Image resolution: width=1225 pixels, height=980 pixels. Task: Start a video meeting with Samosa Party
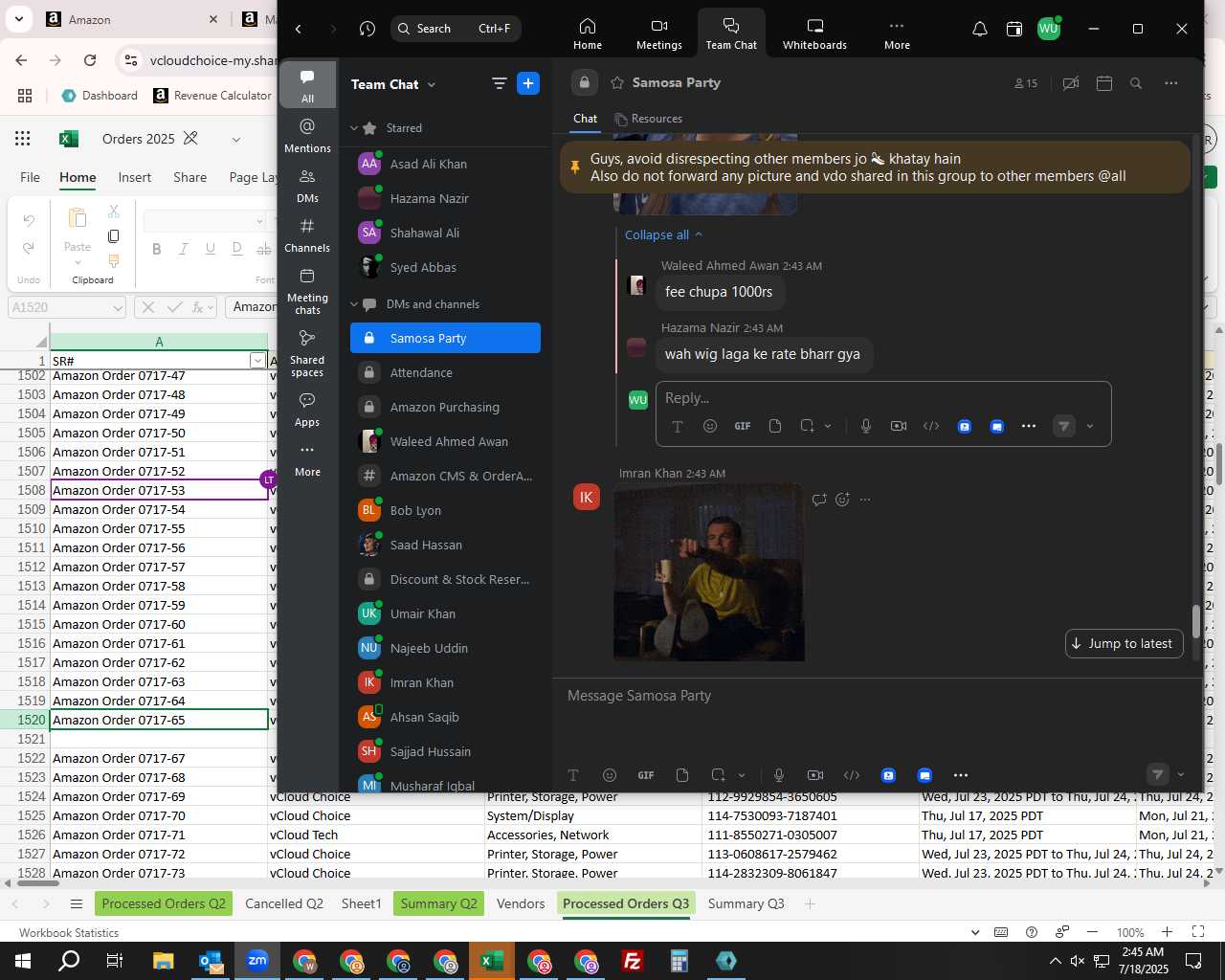1071,83
